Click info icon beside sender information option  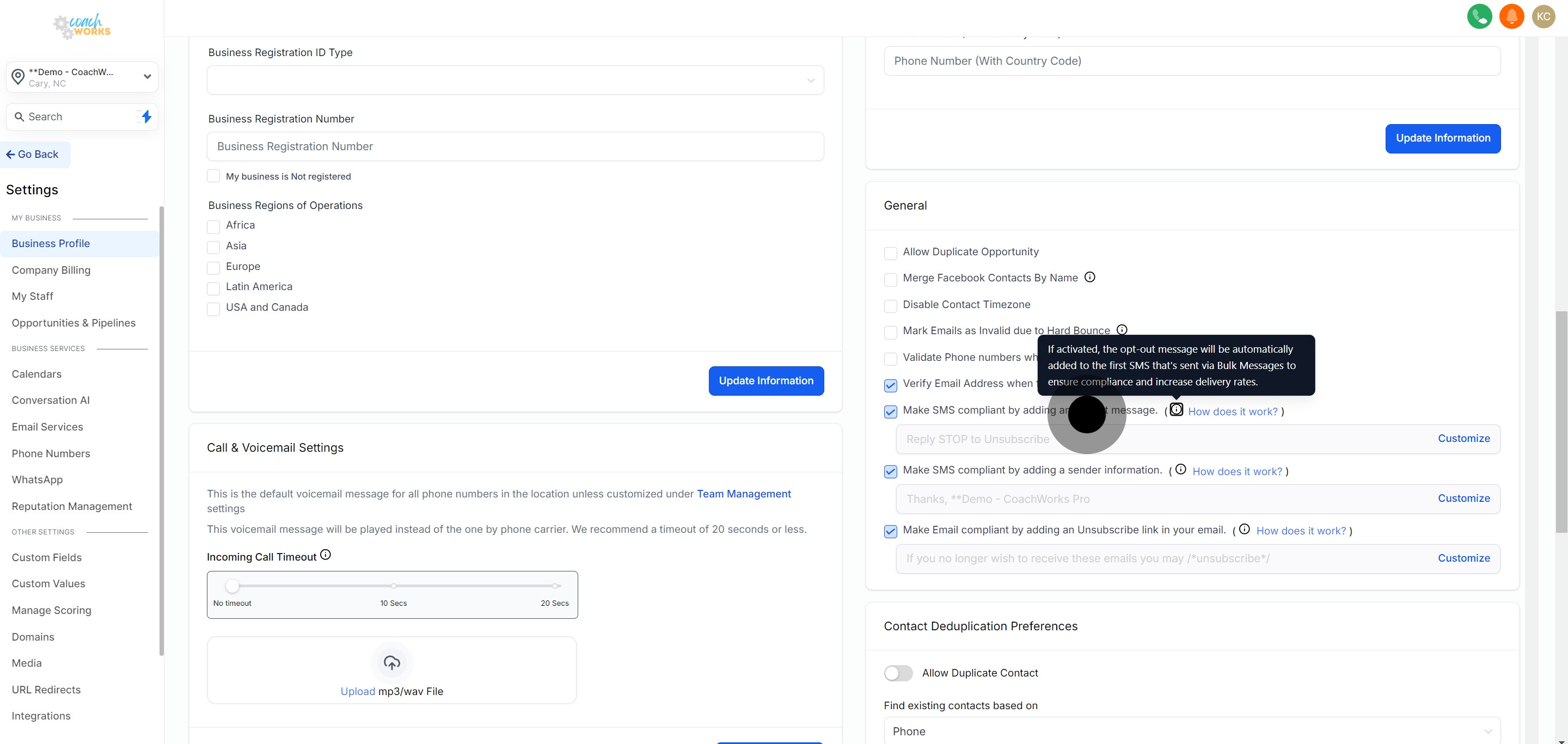(1180, 469)
